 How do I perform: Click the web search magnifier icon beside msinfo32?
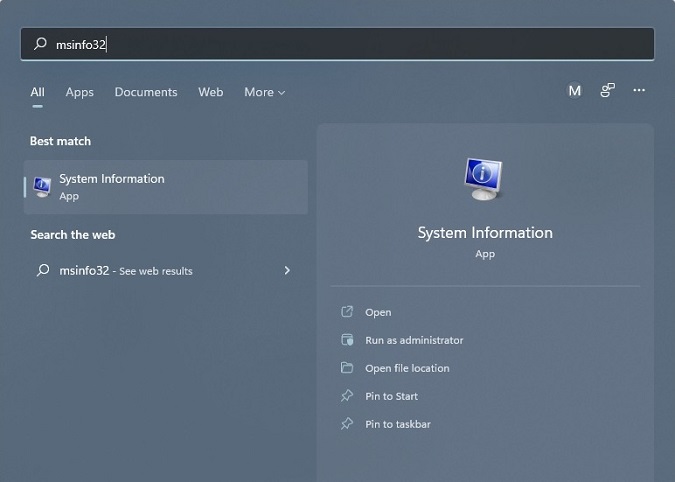pos(43,270)
